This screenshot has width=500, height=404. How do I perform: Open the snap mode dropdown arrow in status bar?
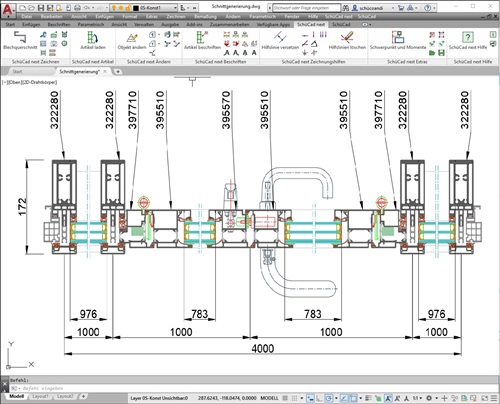(302, 398)
